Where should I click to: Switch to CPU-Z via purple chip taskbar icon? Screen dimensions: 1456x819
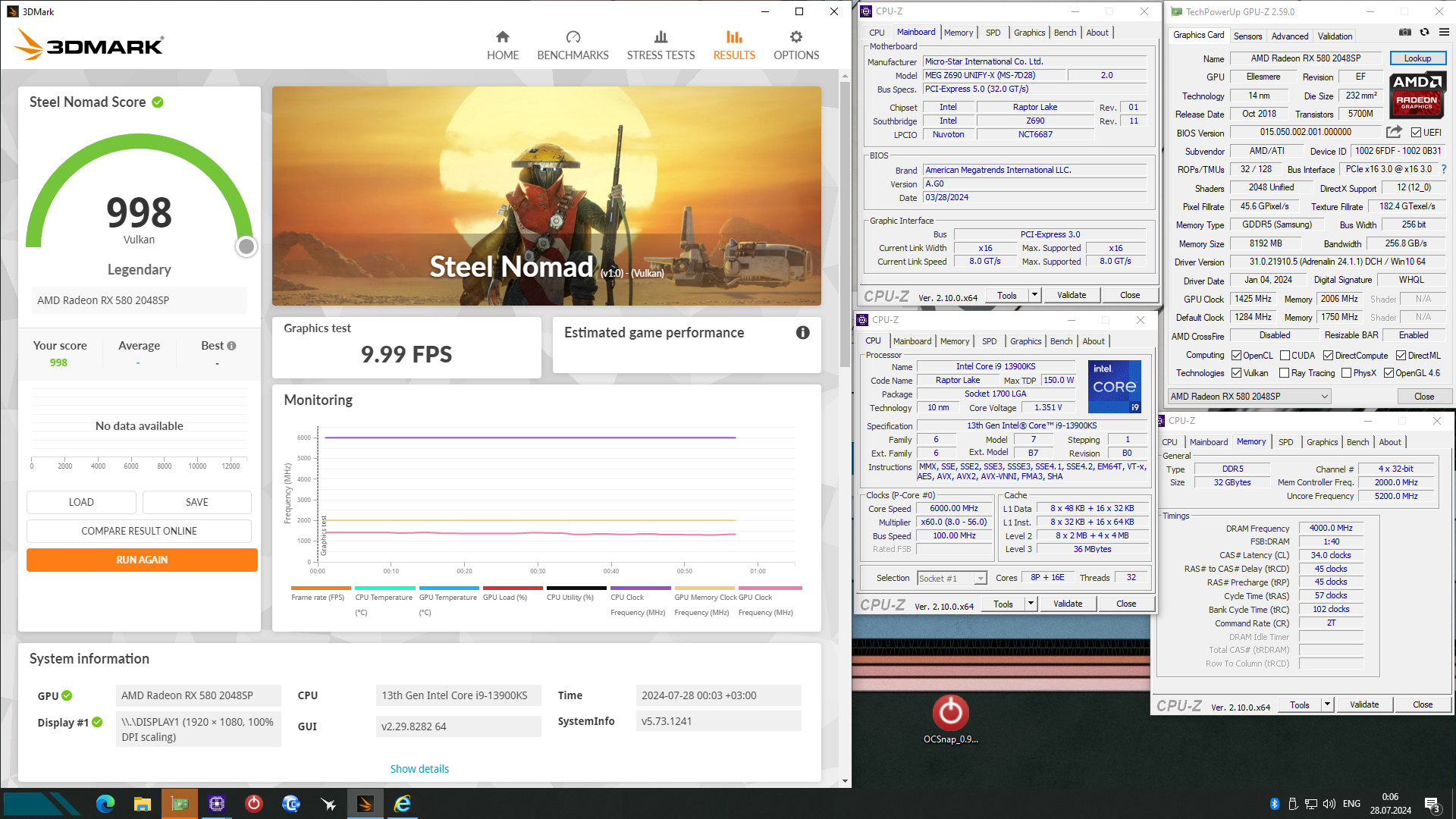217,804
